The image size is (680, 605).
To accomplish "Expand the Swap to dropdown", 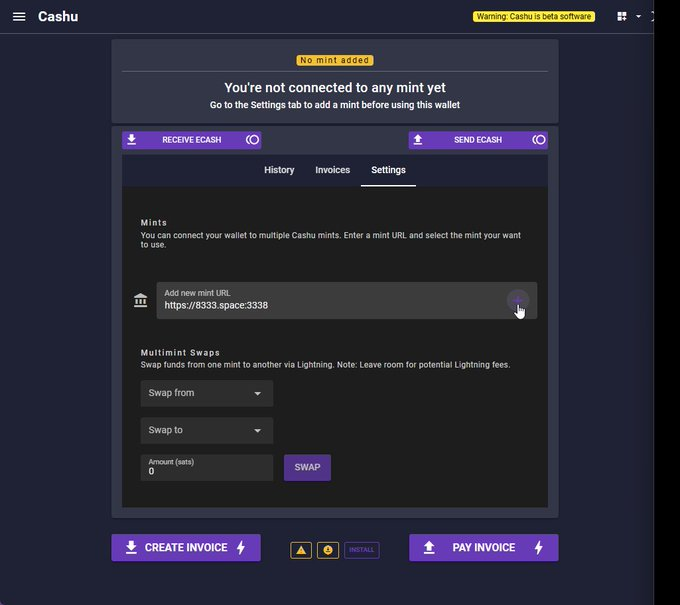I will (206, 430).
